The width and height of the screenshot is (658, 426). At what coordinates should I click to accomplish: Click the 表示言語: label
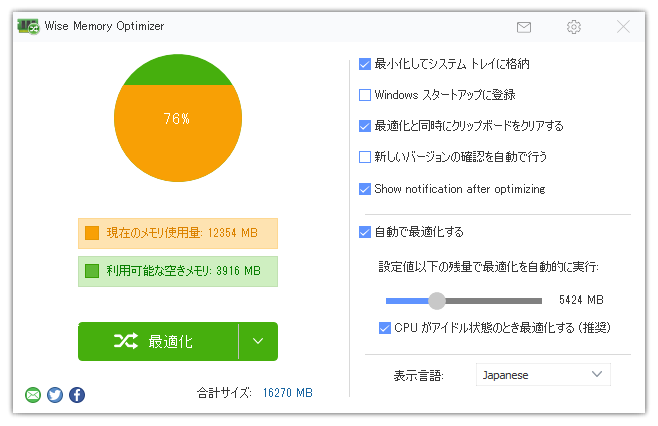coord(418,375)
